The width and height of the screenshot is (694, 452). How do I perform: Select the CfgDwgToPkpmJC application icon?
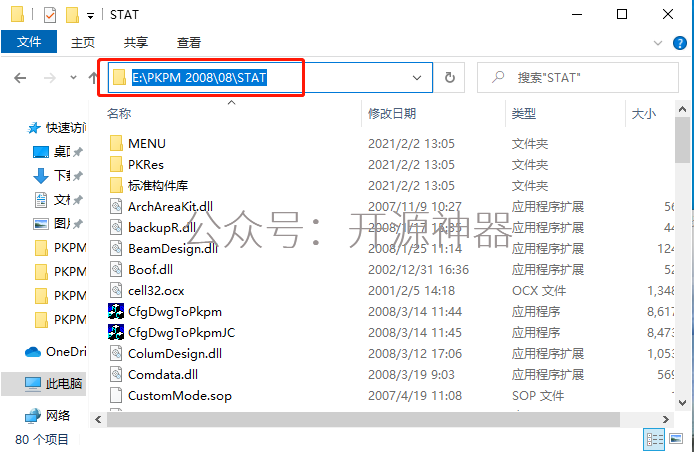pyautogui.click(x=116, y=332)
